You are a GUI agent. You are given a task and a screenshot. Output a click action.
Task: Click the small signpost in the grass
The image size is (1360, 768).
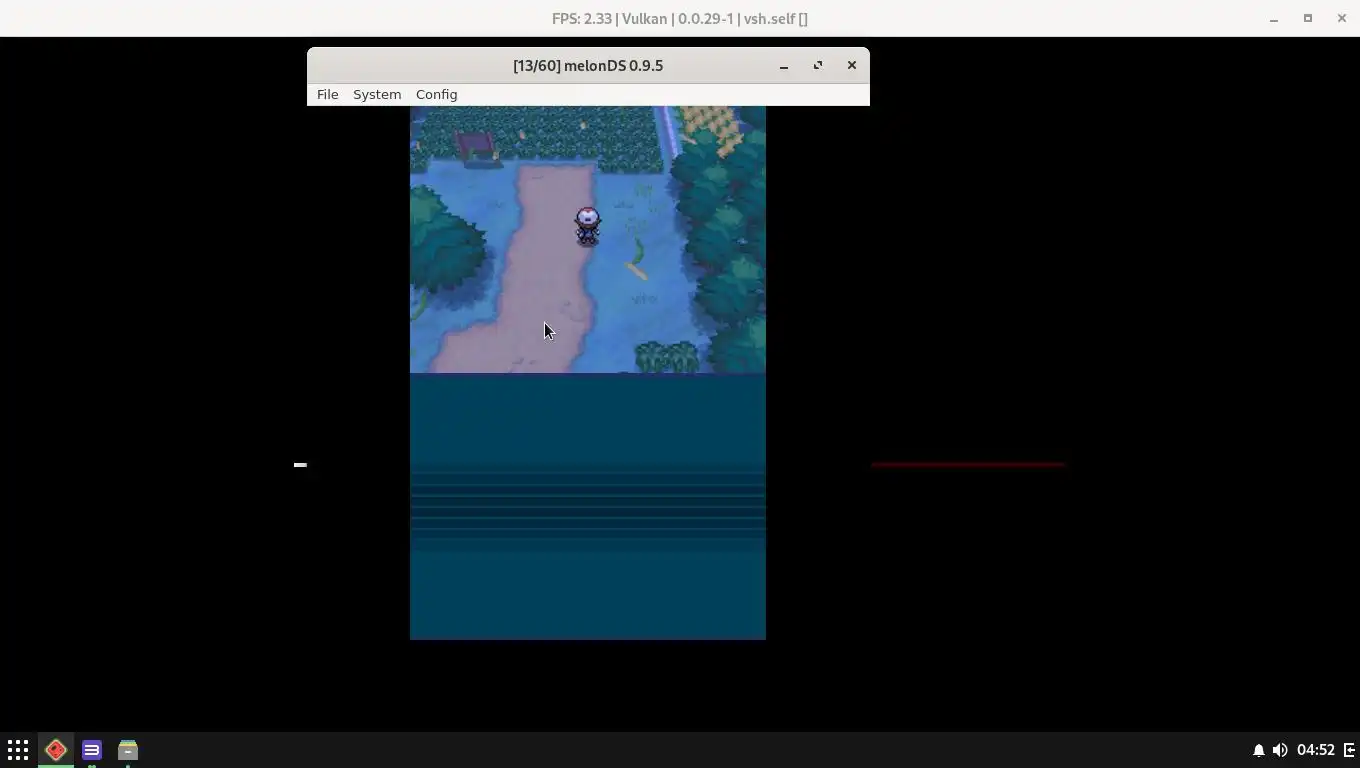[x=476, y=146]
